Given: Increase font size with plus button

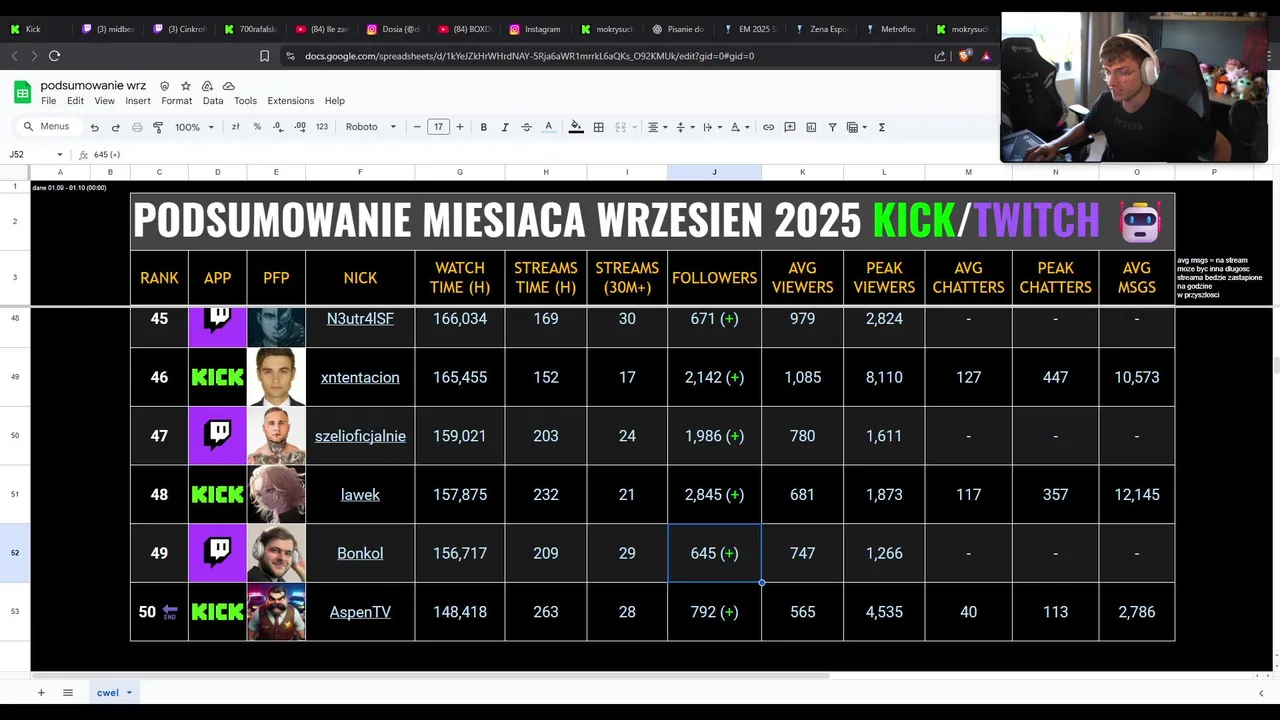Looking at the screenshot, I should tap(460, 127).
